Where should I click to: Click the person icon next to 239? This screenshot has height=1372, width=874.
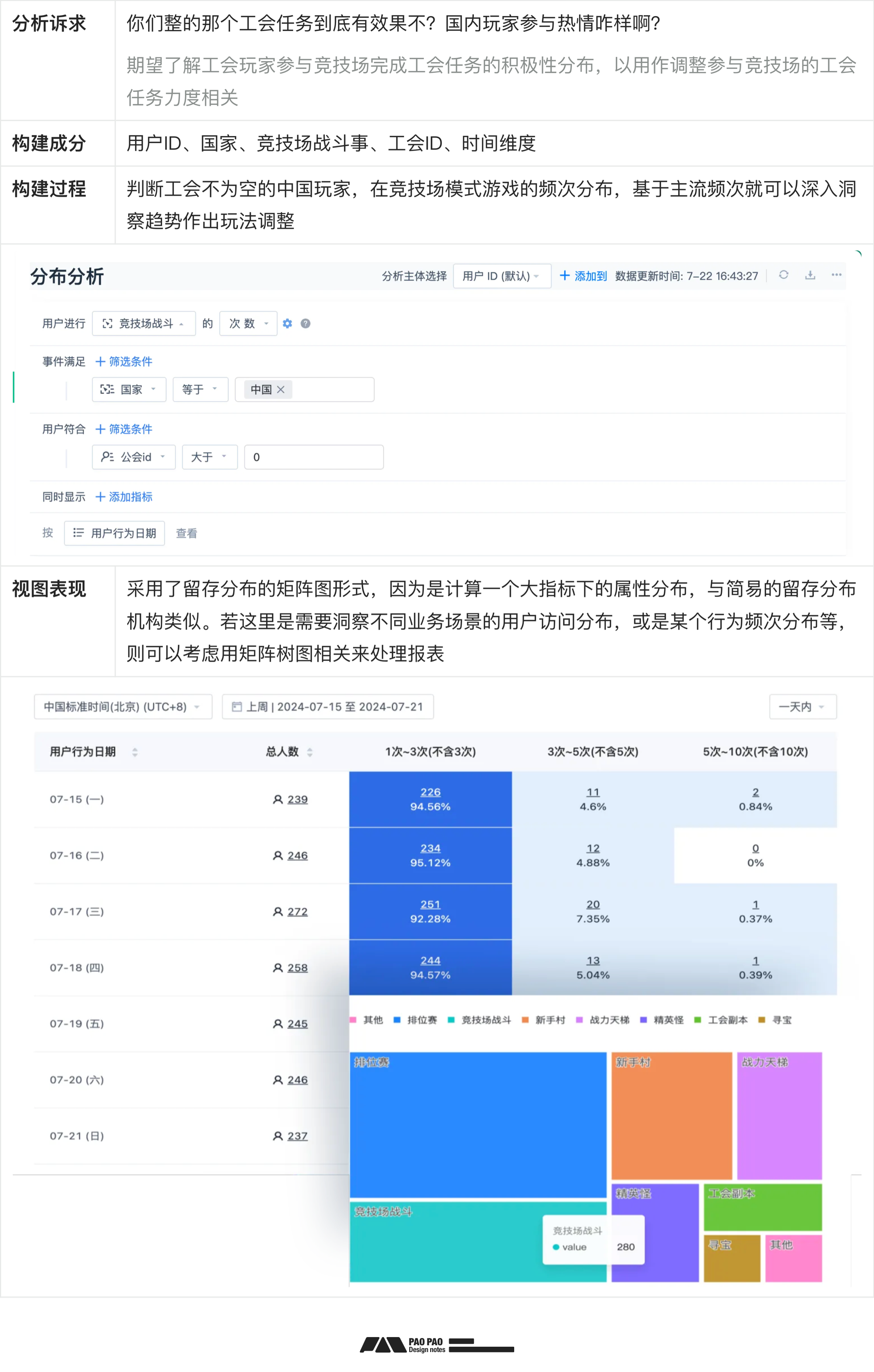(277, 799)
